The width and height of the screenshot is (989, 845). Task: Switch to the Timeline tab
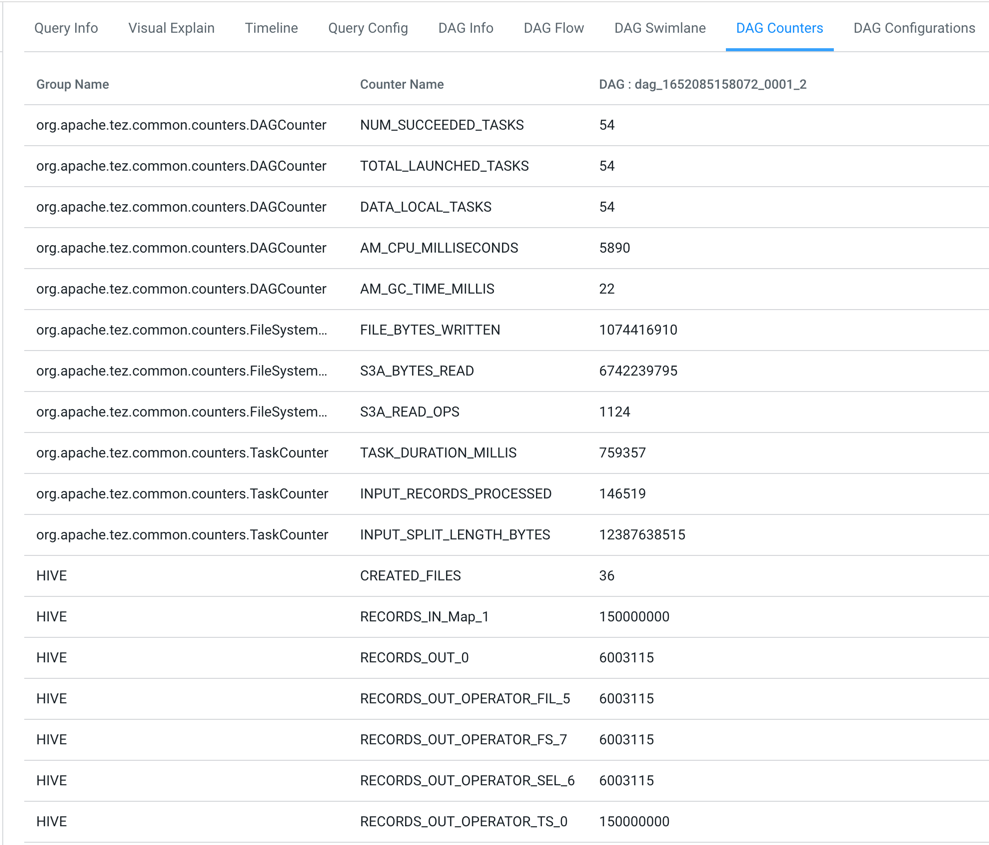pos(270,28)
